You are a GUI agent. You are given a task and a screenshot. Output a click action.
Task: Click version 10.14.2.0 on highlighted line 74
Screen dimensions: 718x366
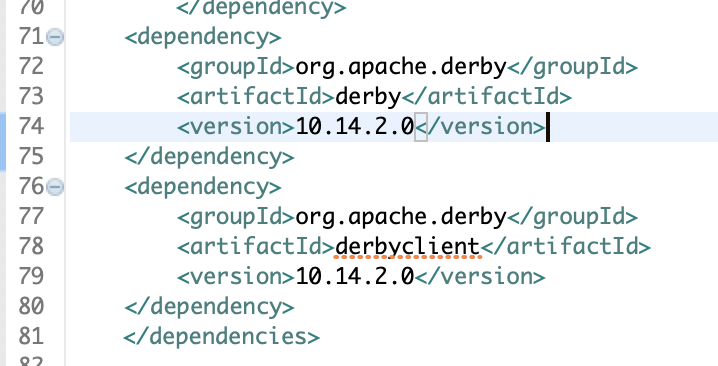click(x=355, y=127)
